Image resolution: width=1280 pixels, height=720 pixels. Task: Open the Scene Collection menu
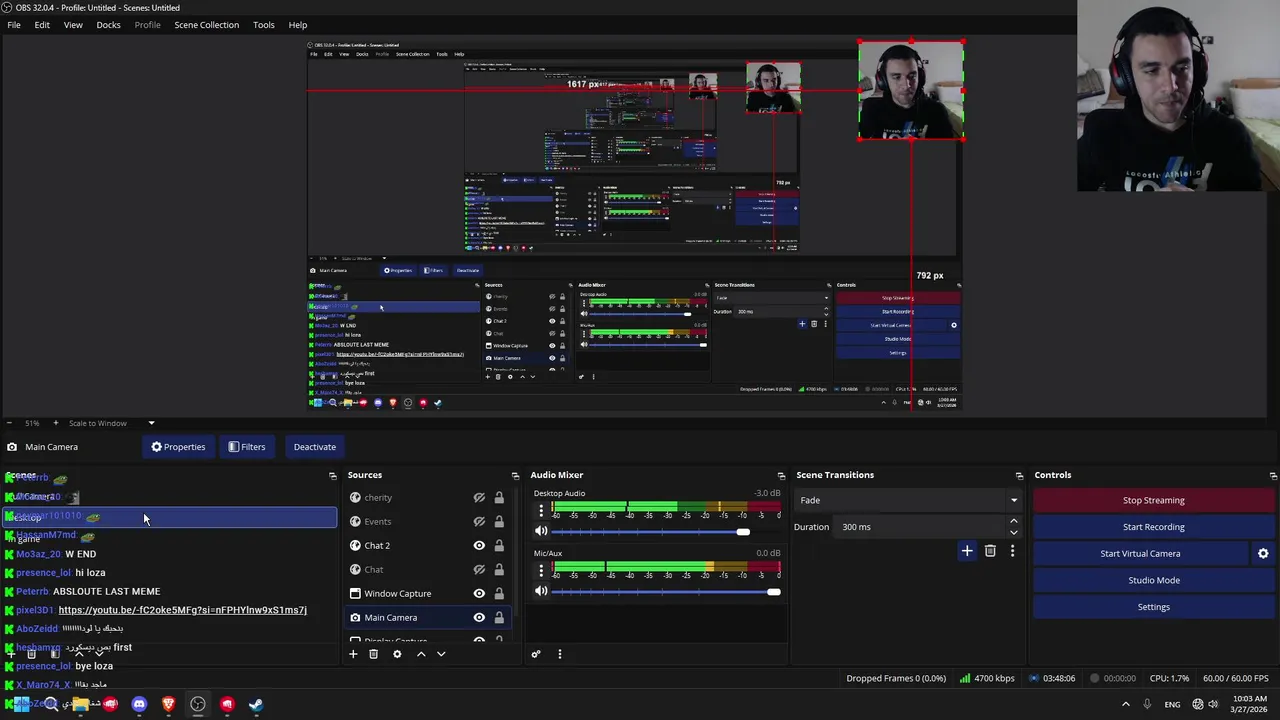(206, 25)
